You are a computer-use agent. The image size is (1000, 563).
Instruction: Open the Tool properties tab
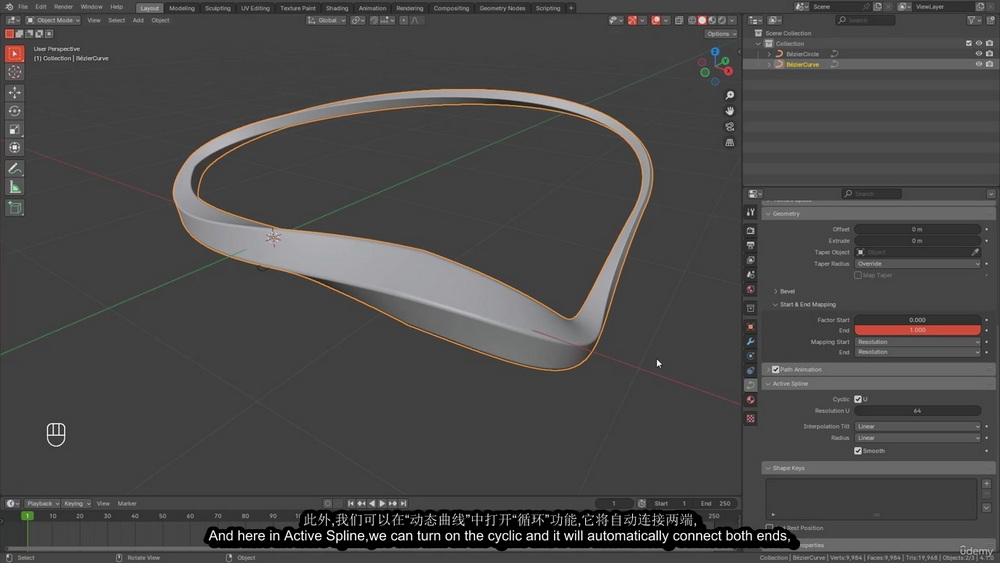(x=751, y=212)
